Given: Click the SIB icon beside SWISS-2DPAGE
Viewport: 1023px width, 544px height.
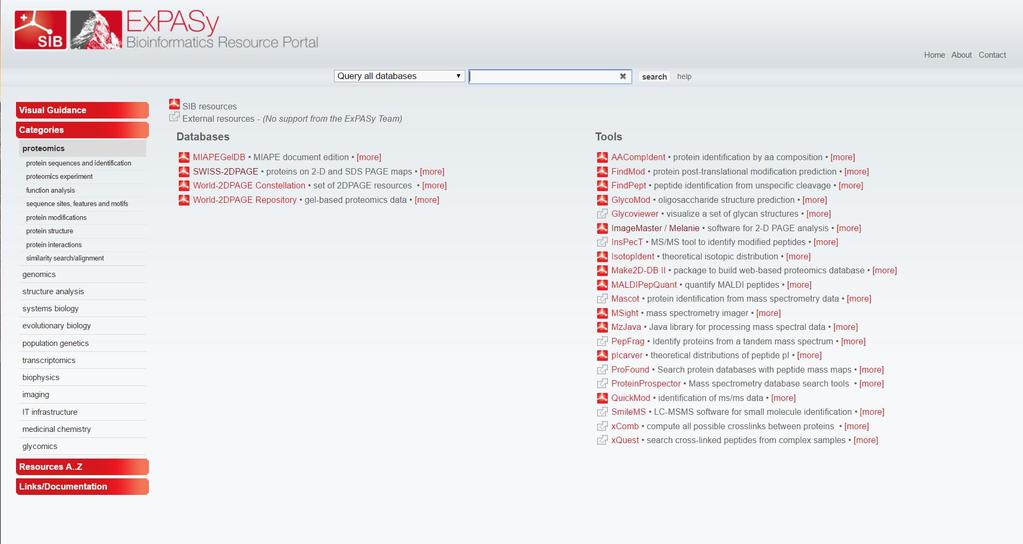Looking at the screenshot, I should click(x=184, y=172).
